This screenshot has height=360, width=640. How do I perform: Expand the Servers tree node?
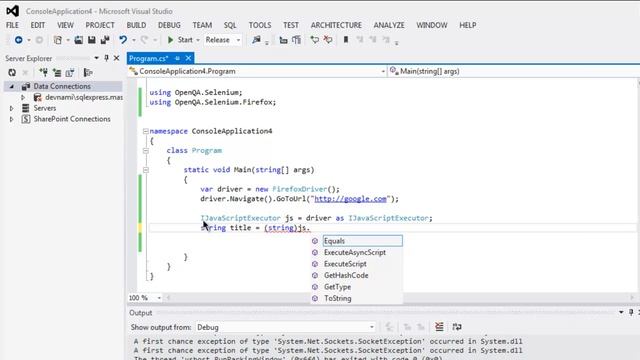(x=11, y=108)
